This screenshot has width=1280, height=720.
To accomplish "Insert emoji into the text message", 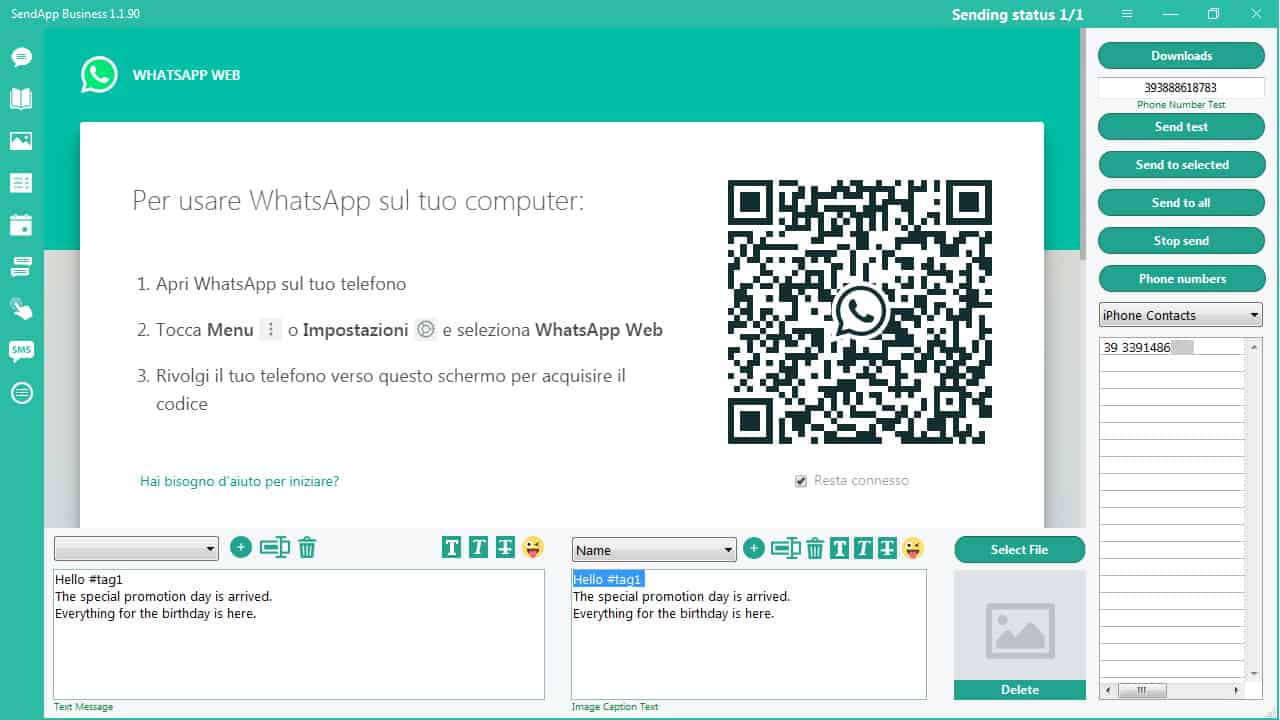I will 533,548.
